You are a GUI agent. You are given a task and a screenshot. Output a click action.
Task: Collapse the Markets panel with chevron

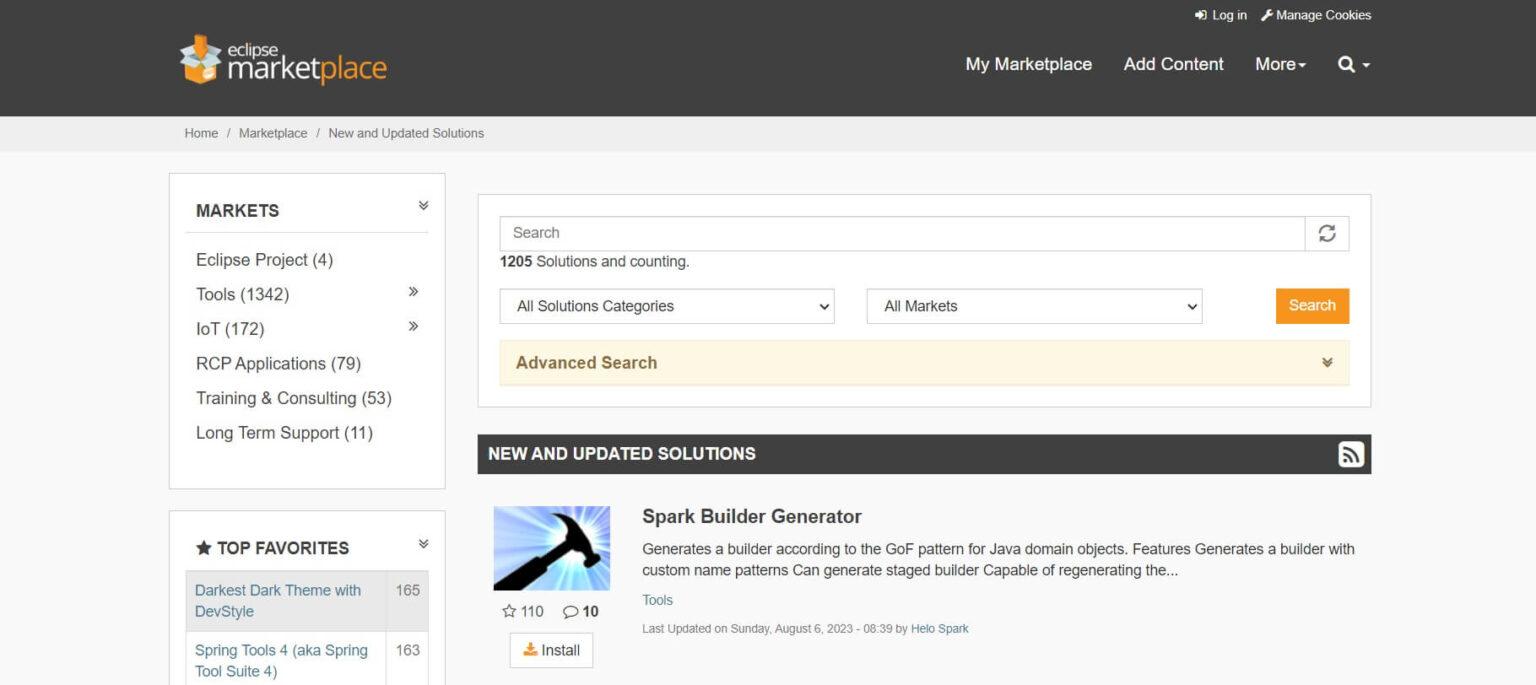click(423, 206)
